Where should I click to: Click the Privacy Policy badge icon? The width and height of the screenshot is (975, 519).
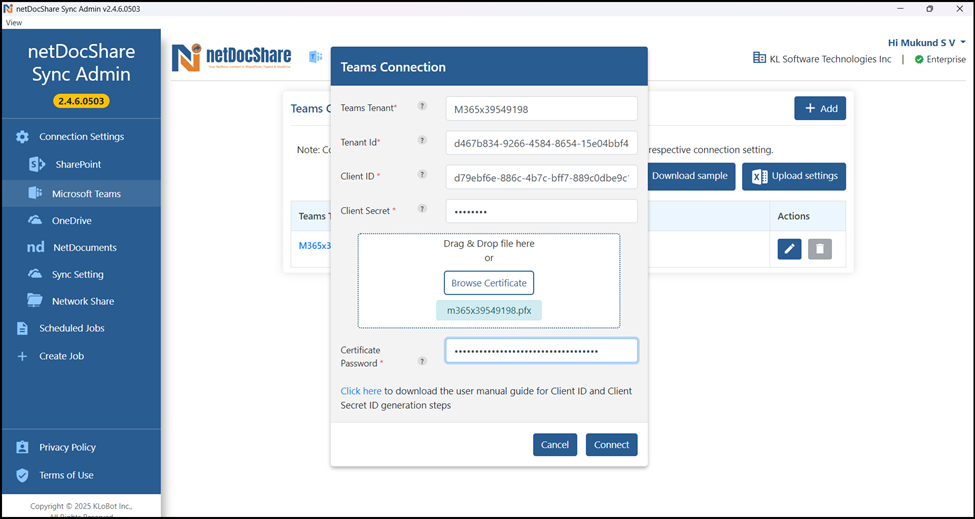22,448
